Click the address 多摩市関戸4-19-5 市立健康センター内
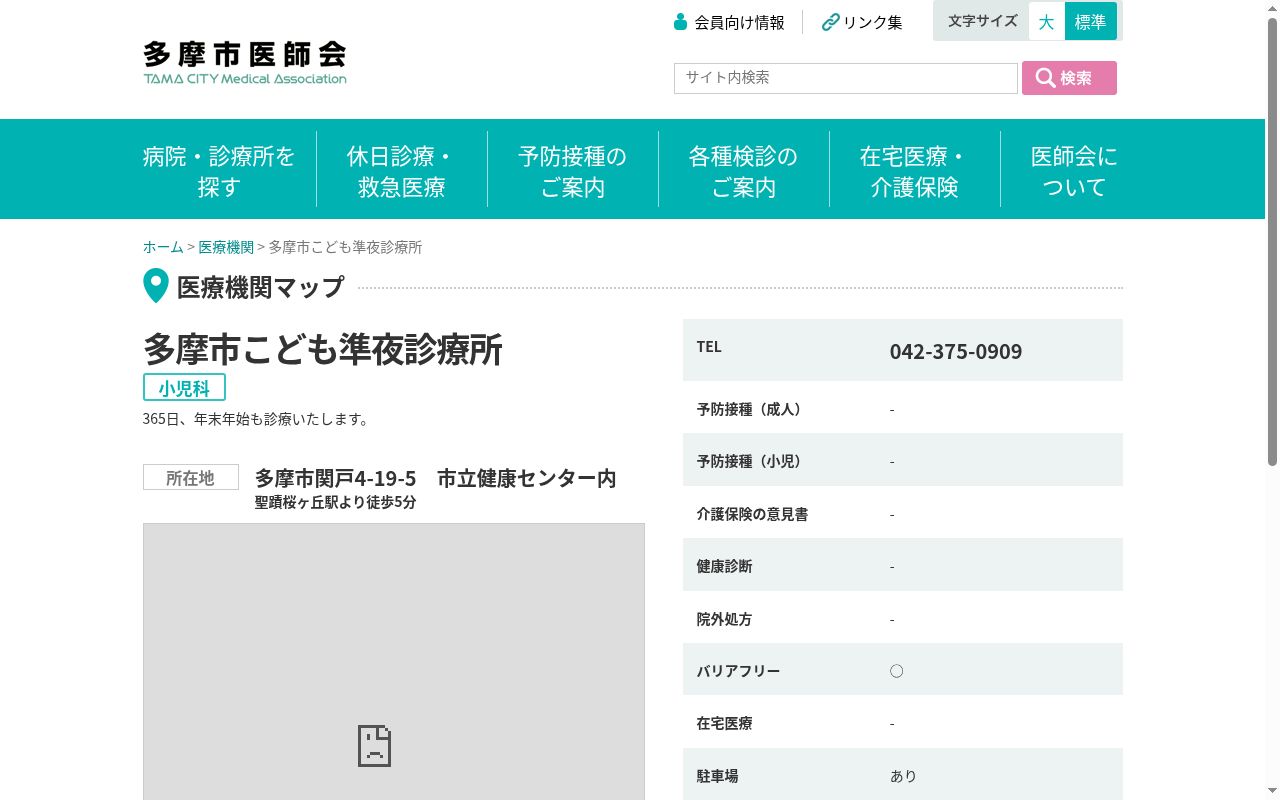The width and height of the screenshot is (1280, 800). pos(436,478)
